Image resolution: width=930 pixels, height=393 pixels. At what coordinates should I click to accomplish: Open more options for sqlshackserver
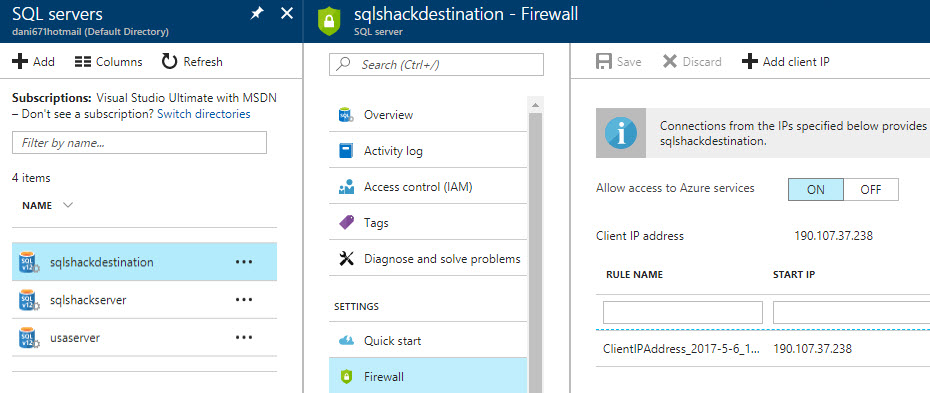[x=244, y=300]
